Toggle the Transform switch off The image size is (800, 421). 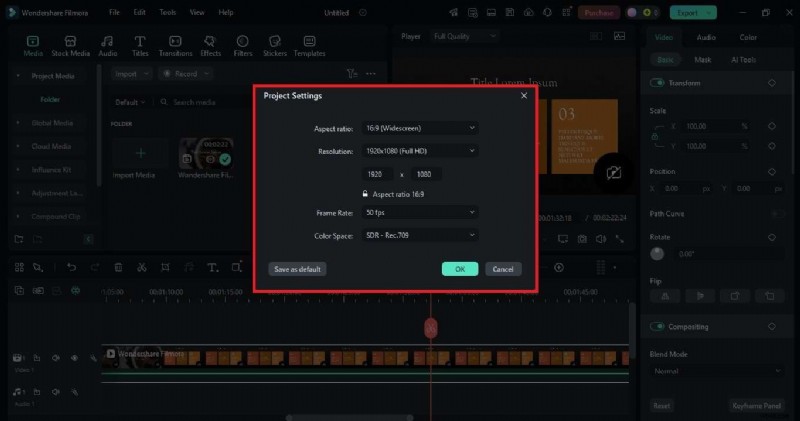click(658, 83)
